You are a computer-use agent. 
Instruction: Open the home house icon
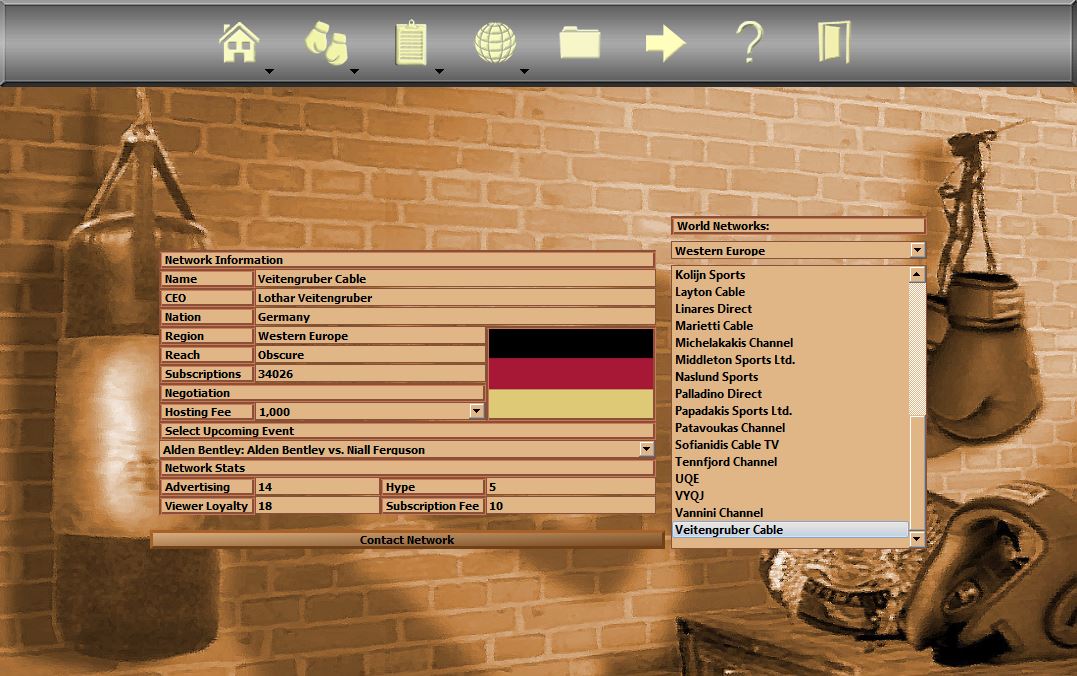tap(239, 43)
